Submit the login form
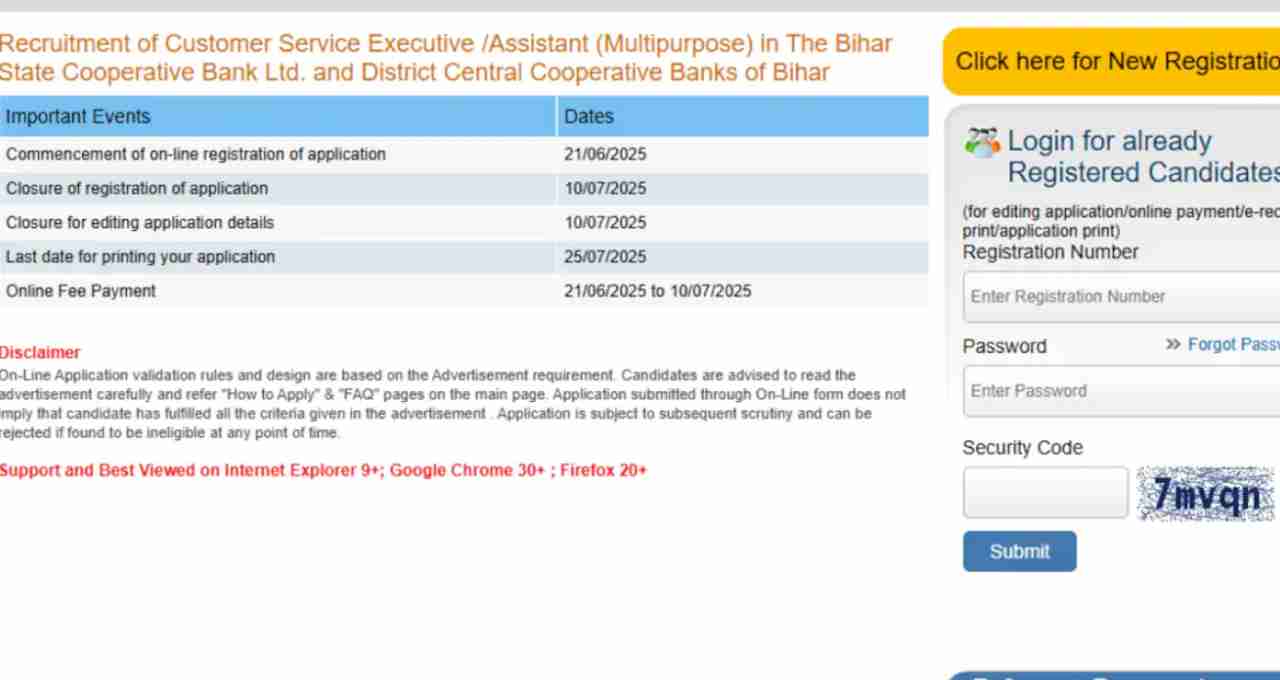1280x680 pixels. click(1019, 551)
